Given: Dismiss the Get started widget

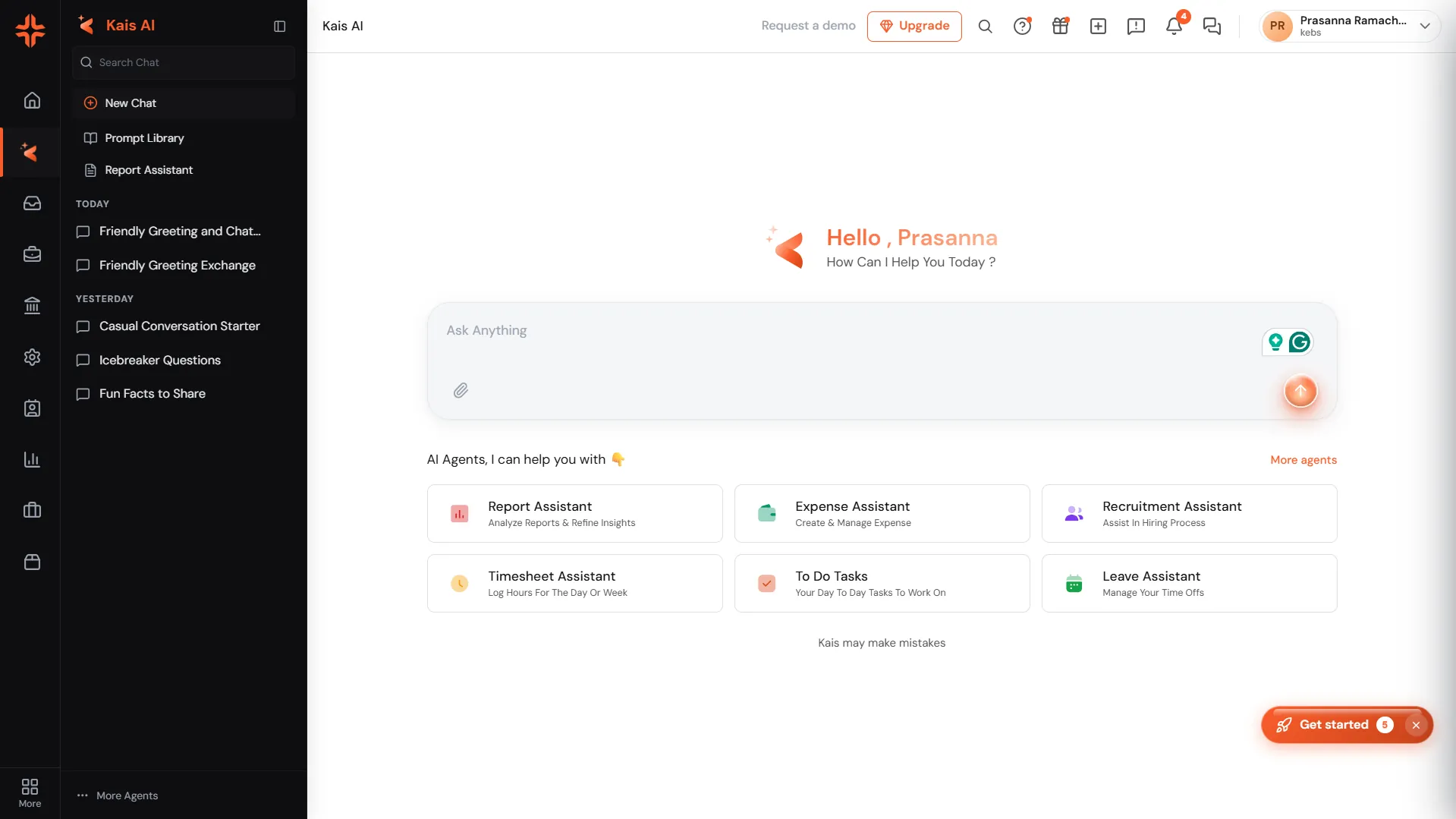Looking at the screenshot, I should (1416, 725).
